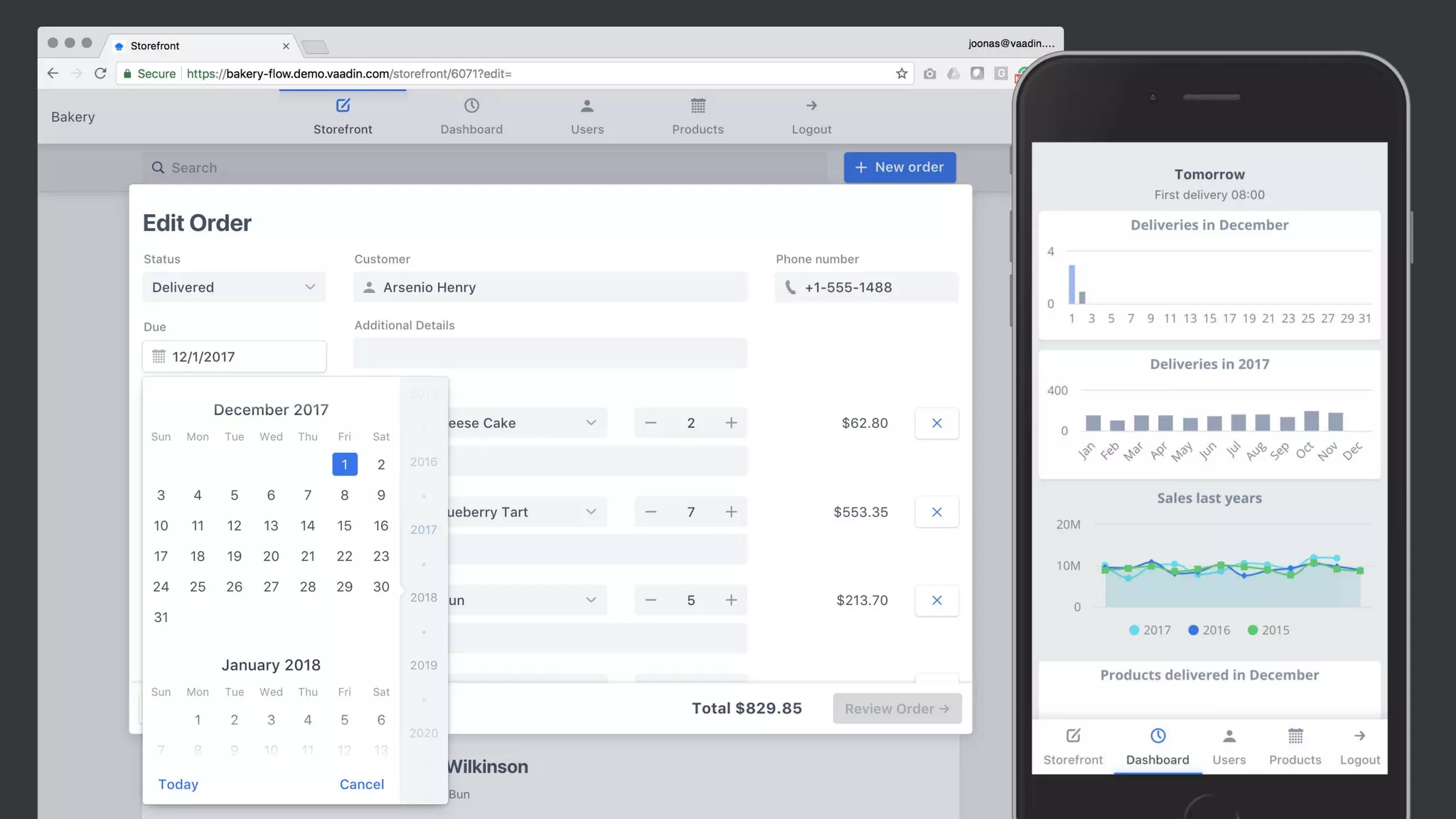Click the Users person icon
Screen dimensions: 1456x819
587,106
